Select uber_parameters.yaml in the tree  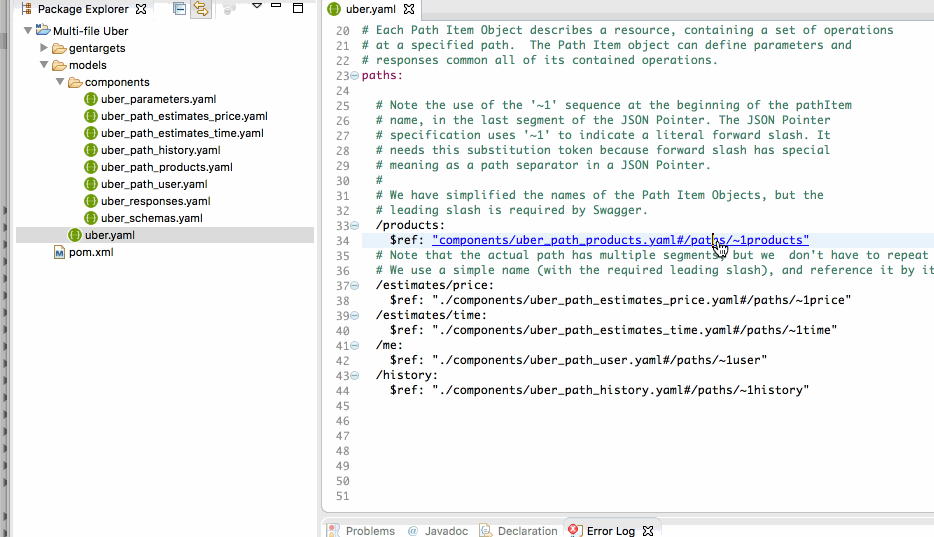click(158, 99)
